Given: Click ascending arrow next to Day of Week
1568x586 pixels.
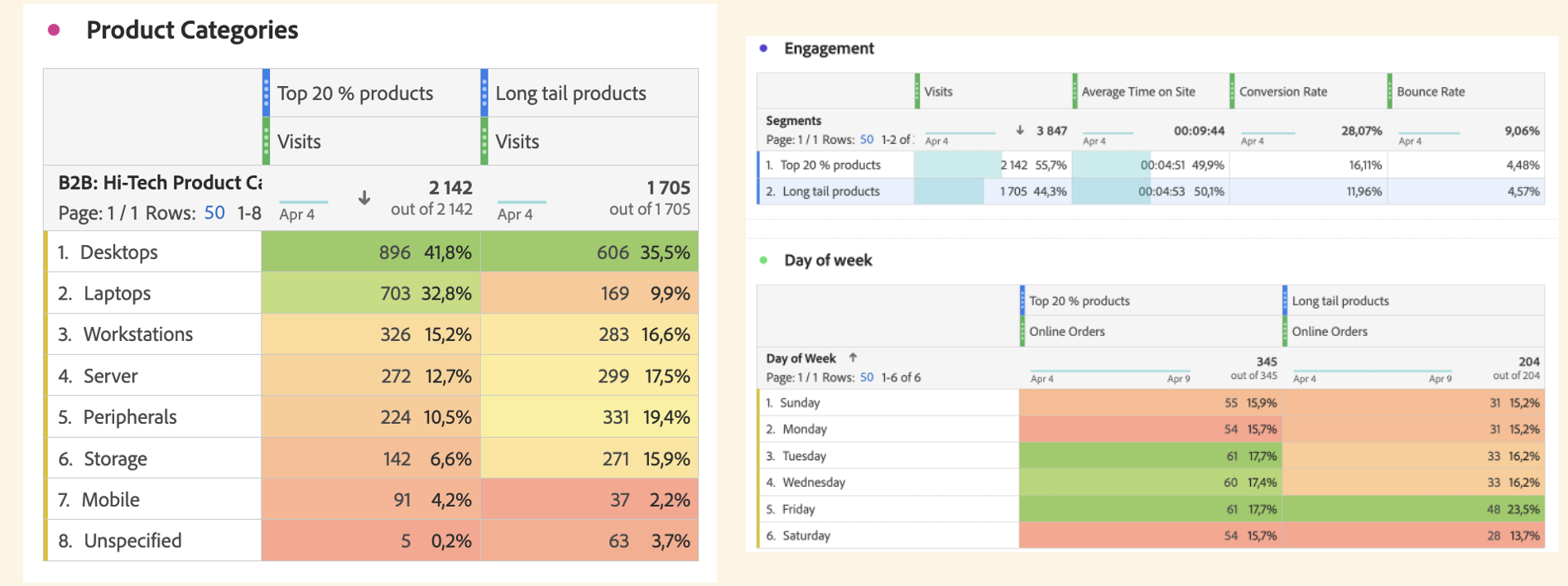Looking at the screenshot, I should click(853, 358).
